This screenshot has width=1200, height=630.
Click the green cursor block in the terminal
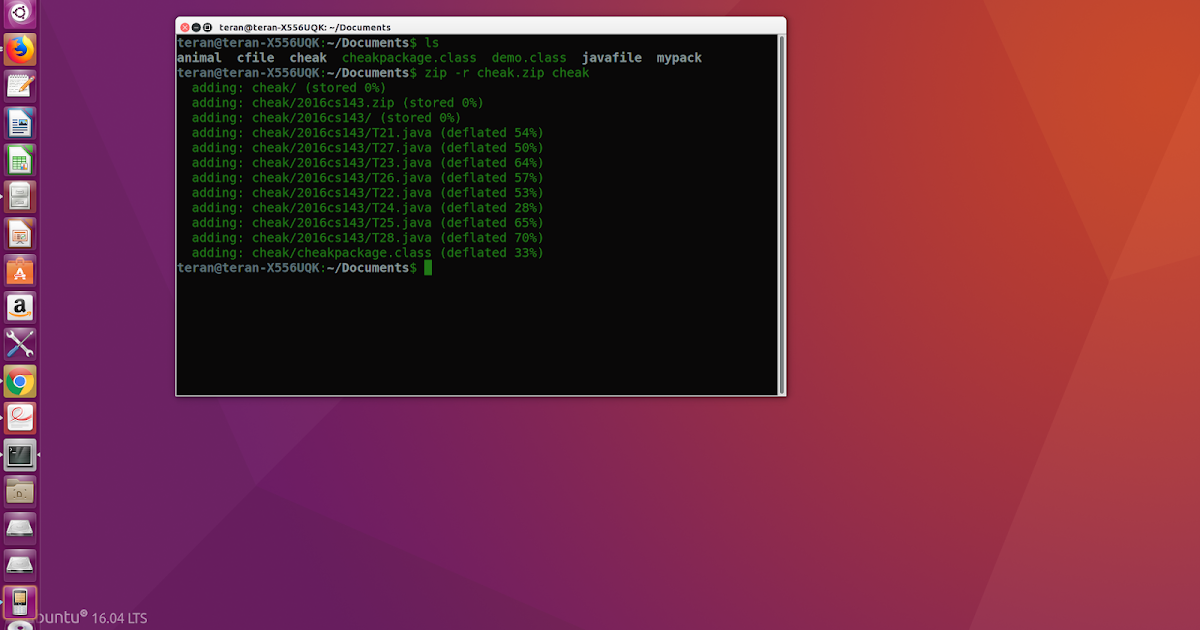[427, 267]
